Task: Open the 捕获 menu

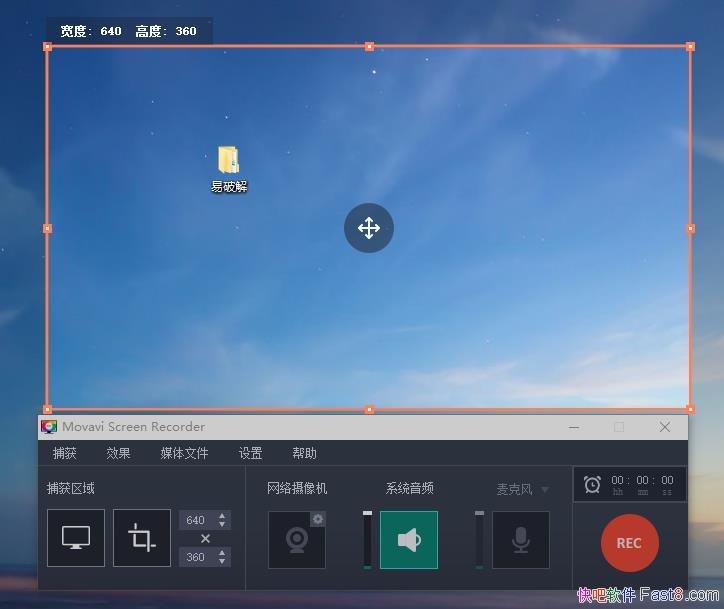Action: [64, 453]
